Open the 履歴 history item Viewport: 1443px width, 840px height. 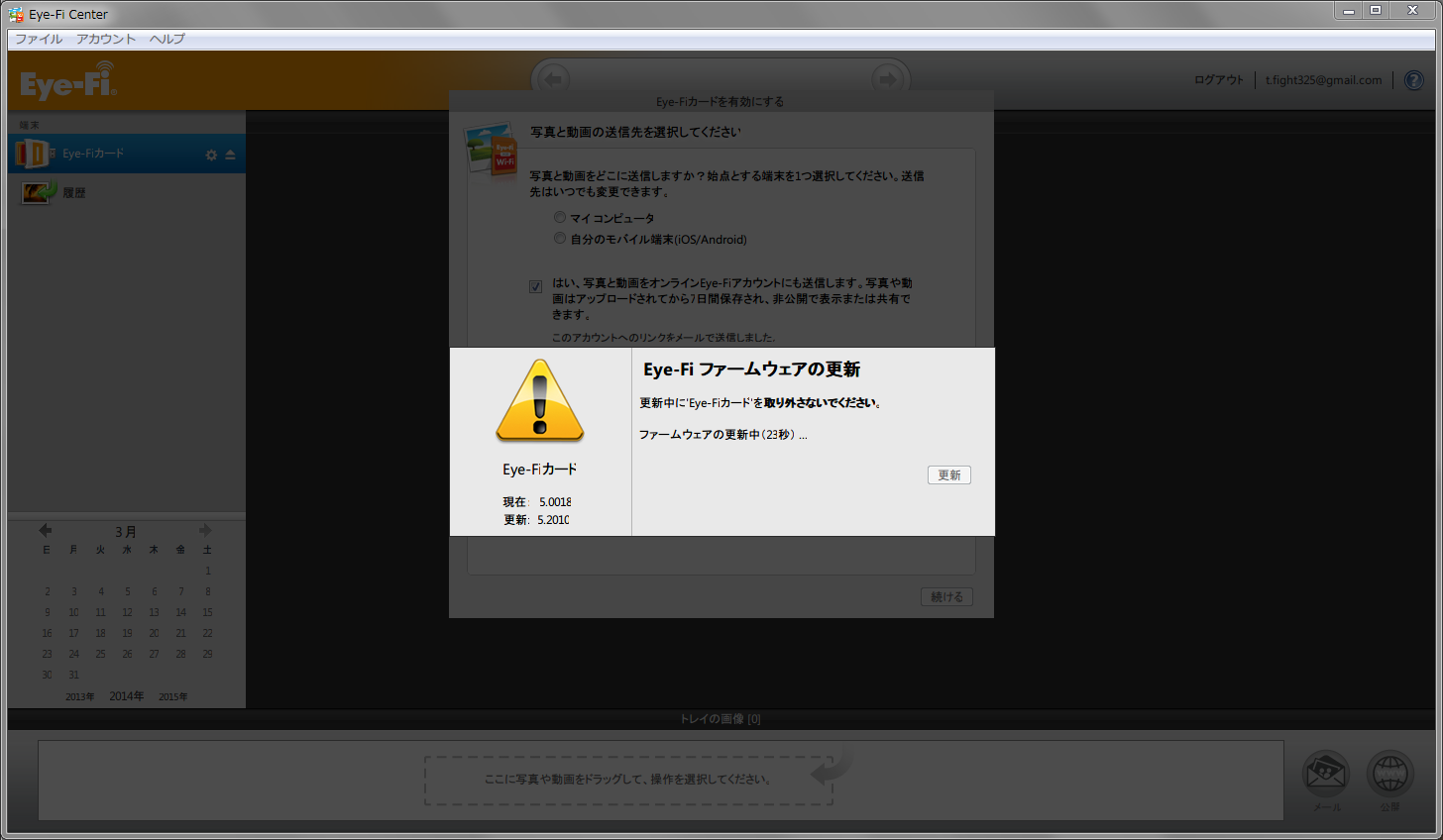point(127,192)
